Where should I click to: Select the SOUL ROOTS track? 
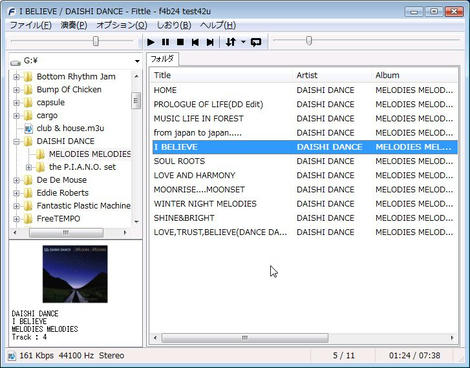point(305,161)
